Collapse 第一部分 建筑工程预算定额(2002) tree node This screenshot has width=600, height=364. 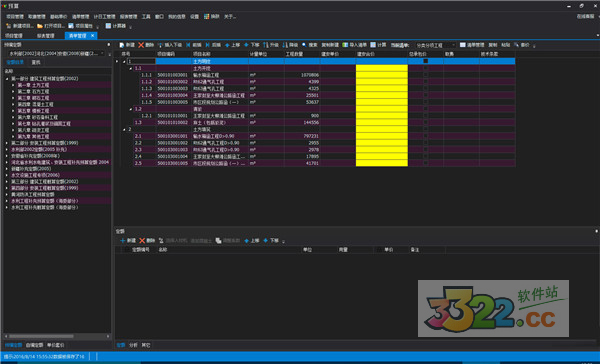[7, 79]
